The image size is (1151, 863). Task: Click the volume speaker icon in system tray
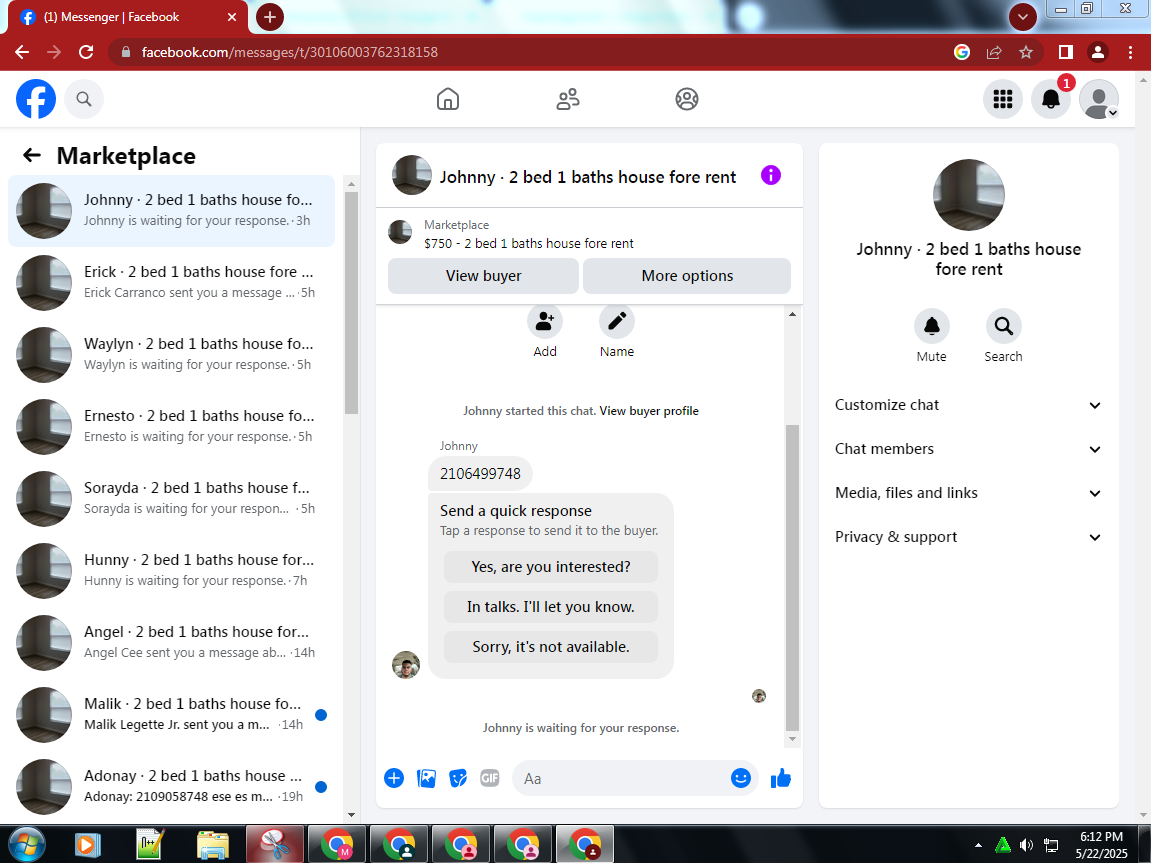[1026, 845]
